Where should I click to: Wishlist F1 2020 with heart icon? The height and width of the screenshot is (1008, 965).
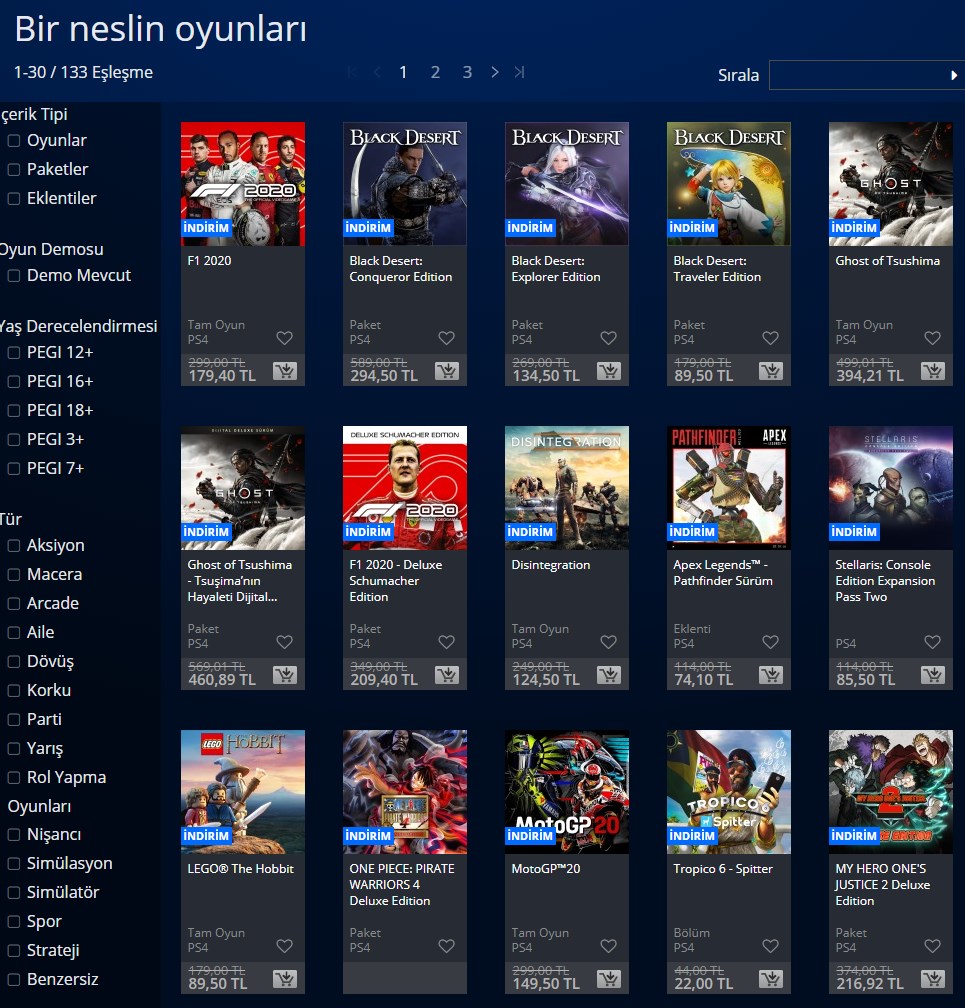(285, 338)
